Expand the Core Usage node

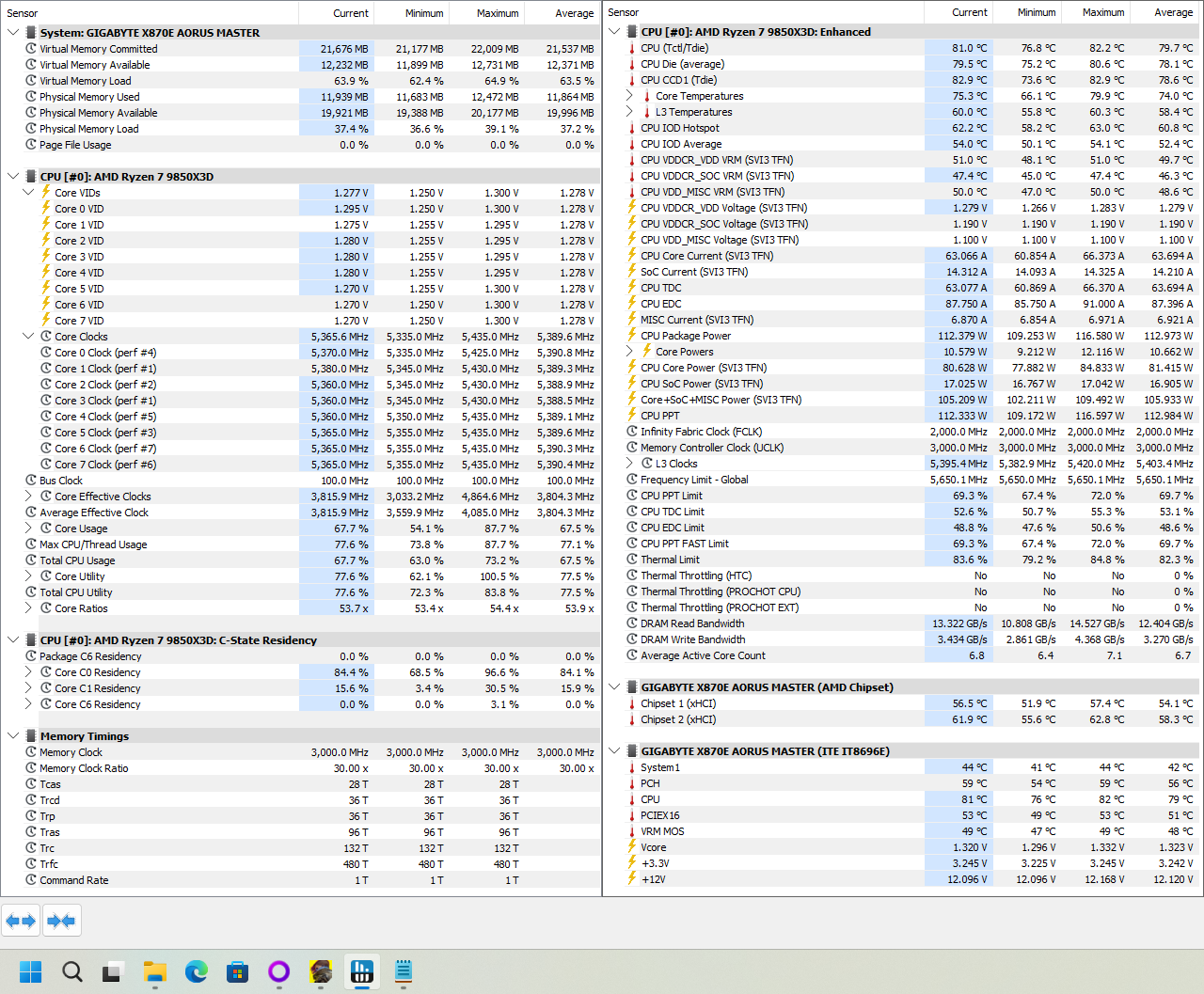pyautogui.click(x=28, y=529)
